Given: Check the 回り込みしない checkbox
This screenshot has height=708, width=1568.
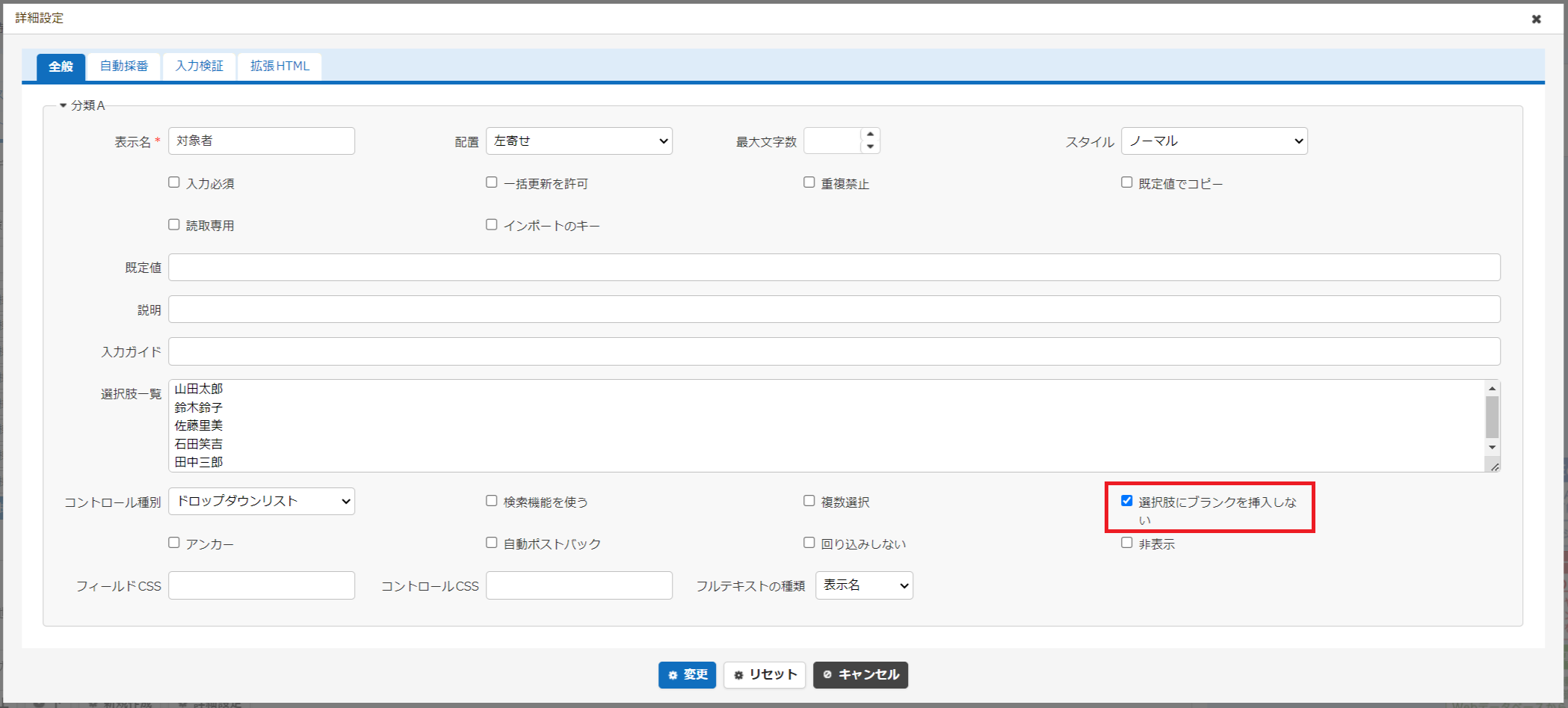Looking at the screenshot, I should click(x=809, y=543).
